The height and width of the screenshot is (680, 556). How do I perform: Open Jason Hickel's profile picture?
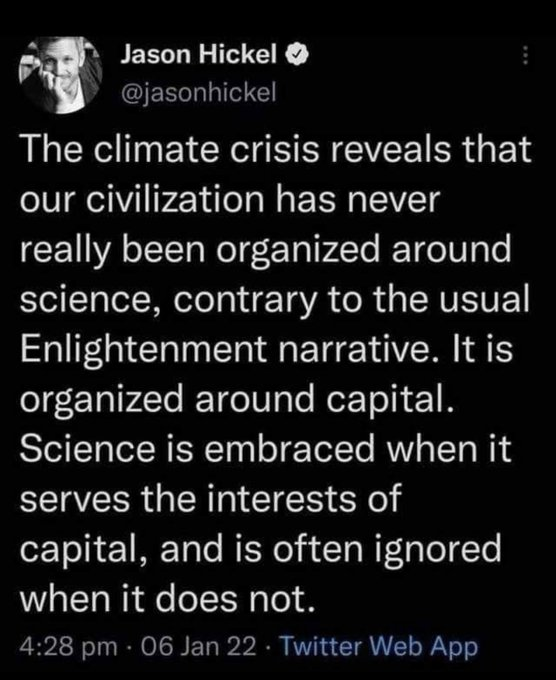(61, 74)
